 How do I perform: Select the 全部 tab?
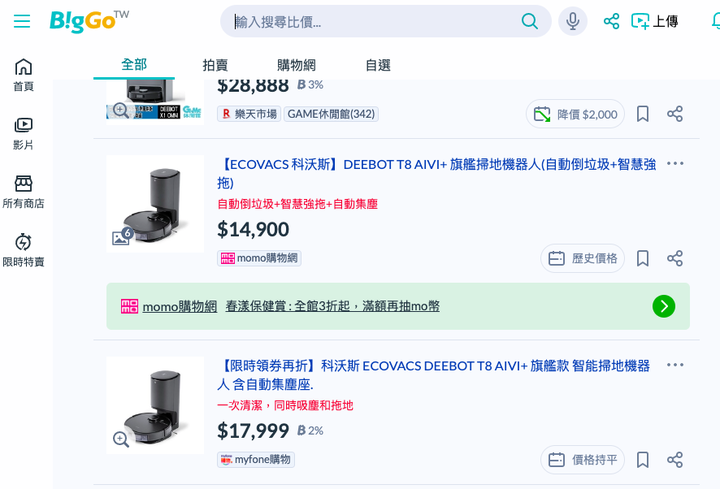tap(134, 65)
